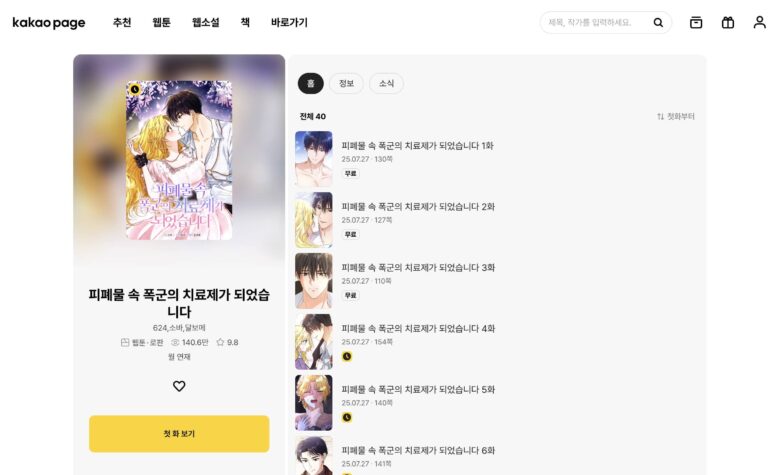Open the episode 3화 thumbnail
Viewport: 780px width, 475px height.
pos(313,281)
